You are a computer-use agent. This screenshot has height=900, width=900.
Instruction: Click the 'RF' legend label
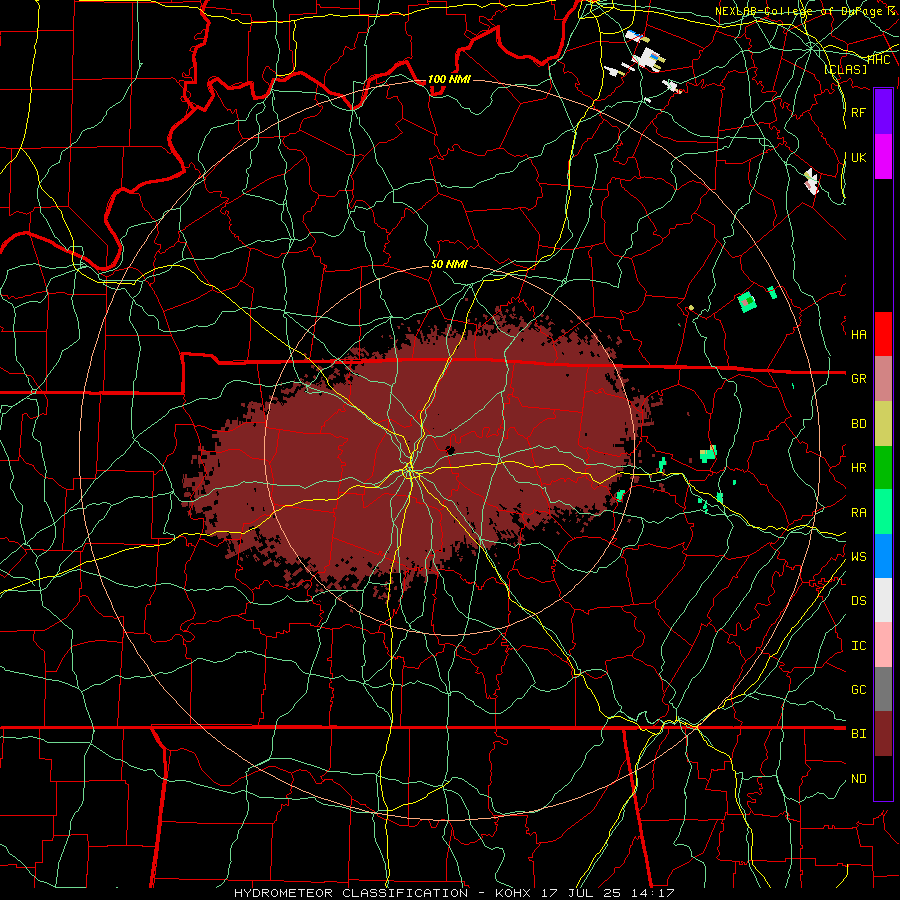858,112
